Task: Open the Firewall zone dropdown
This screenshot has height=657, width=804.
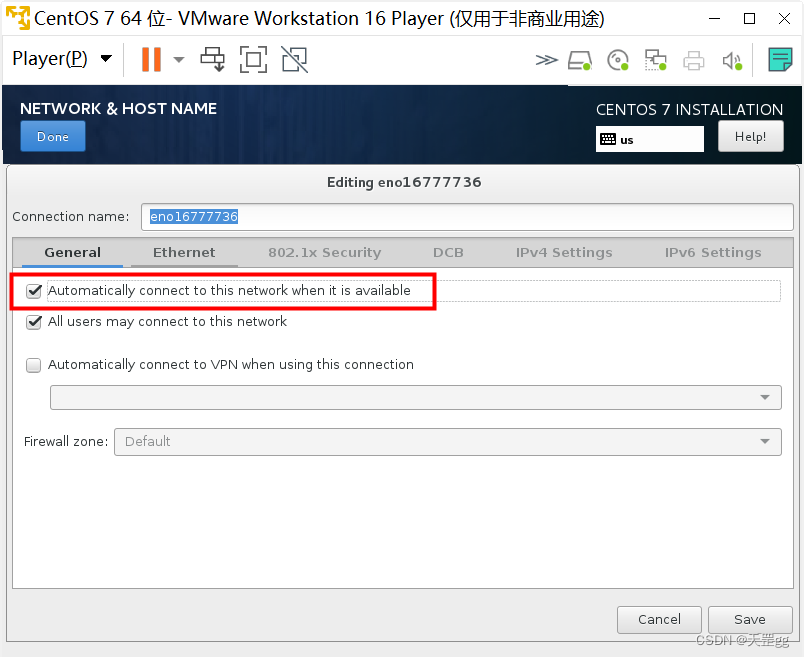Action: [448, 442]
